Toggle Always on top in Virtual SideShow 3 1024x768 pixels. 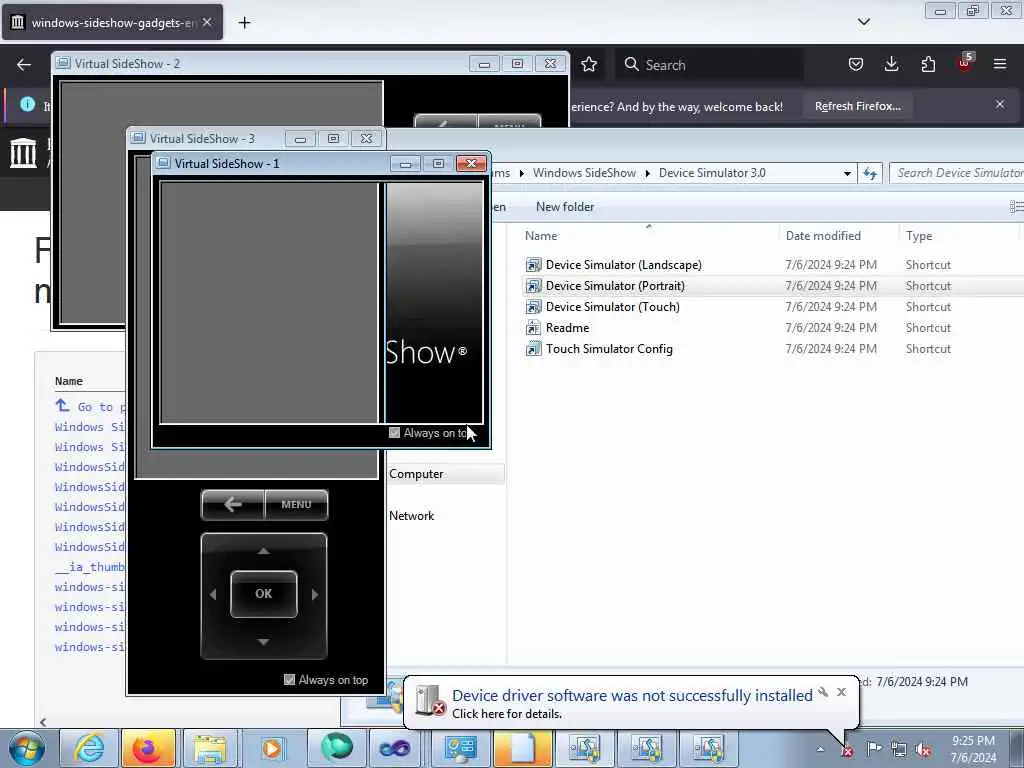[x=289, y=680]
